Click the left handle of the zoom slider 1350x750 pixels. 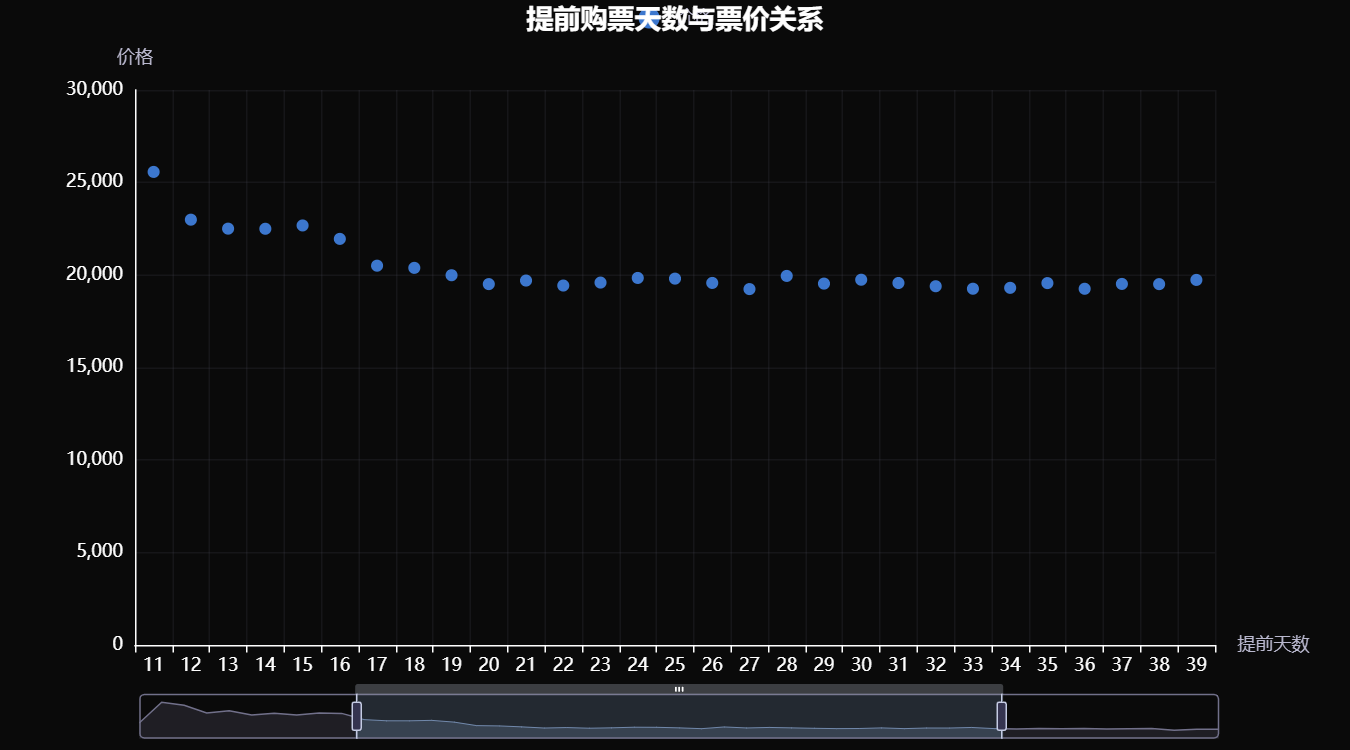coord(356,716)
